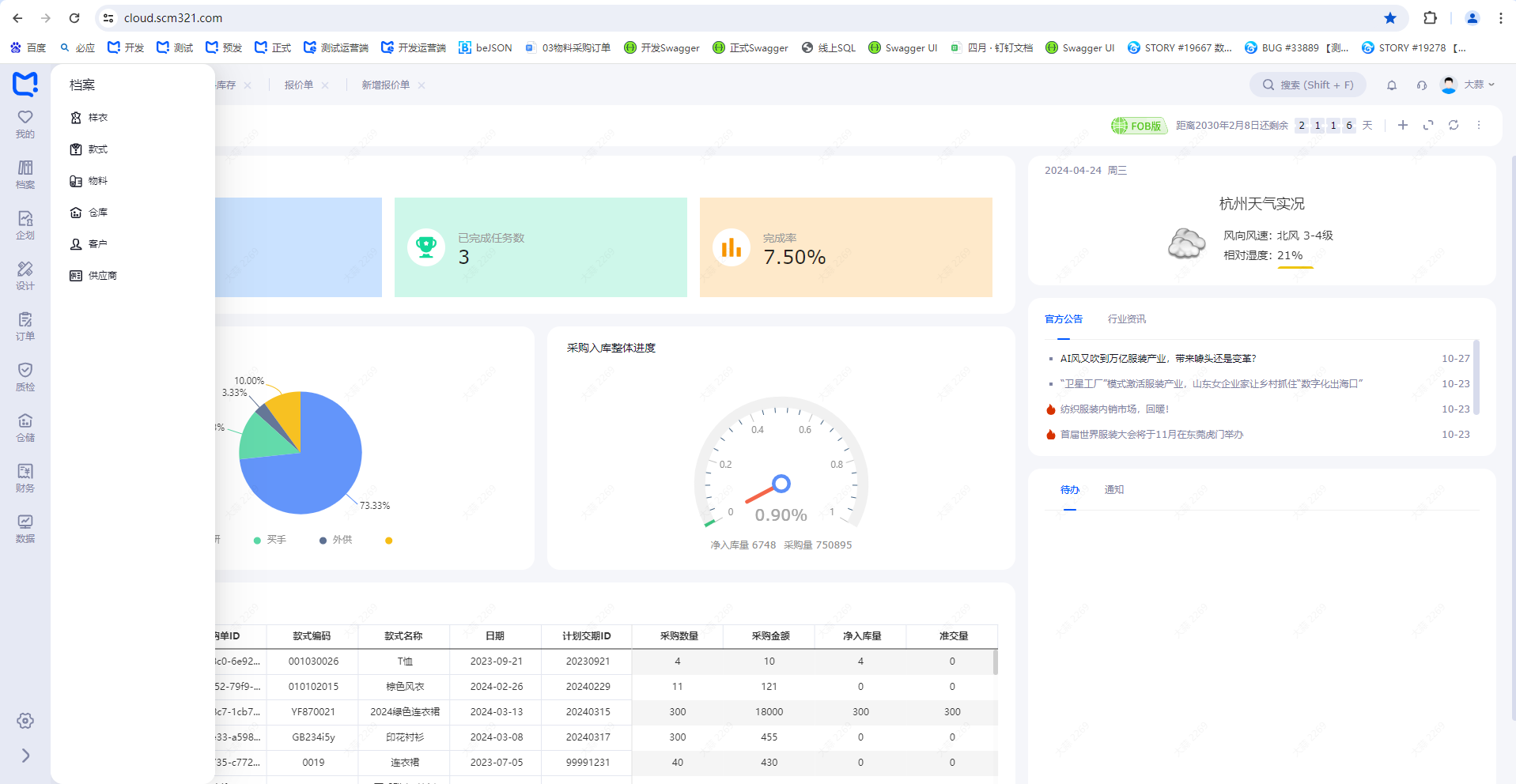The height and width of the screenshot is (784, 1516).
Task: Open announcement 首届世界服装大会
Action: pyautogui.click(x=1151, y=435)
